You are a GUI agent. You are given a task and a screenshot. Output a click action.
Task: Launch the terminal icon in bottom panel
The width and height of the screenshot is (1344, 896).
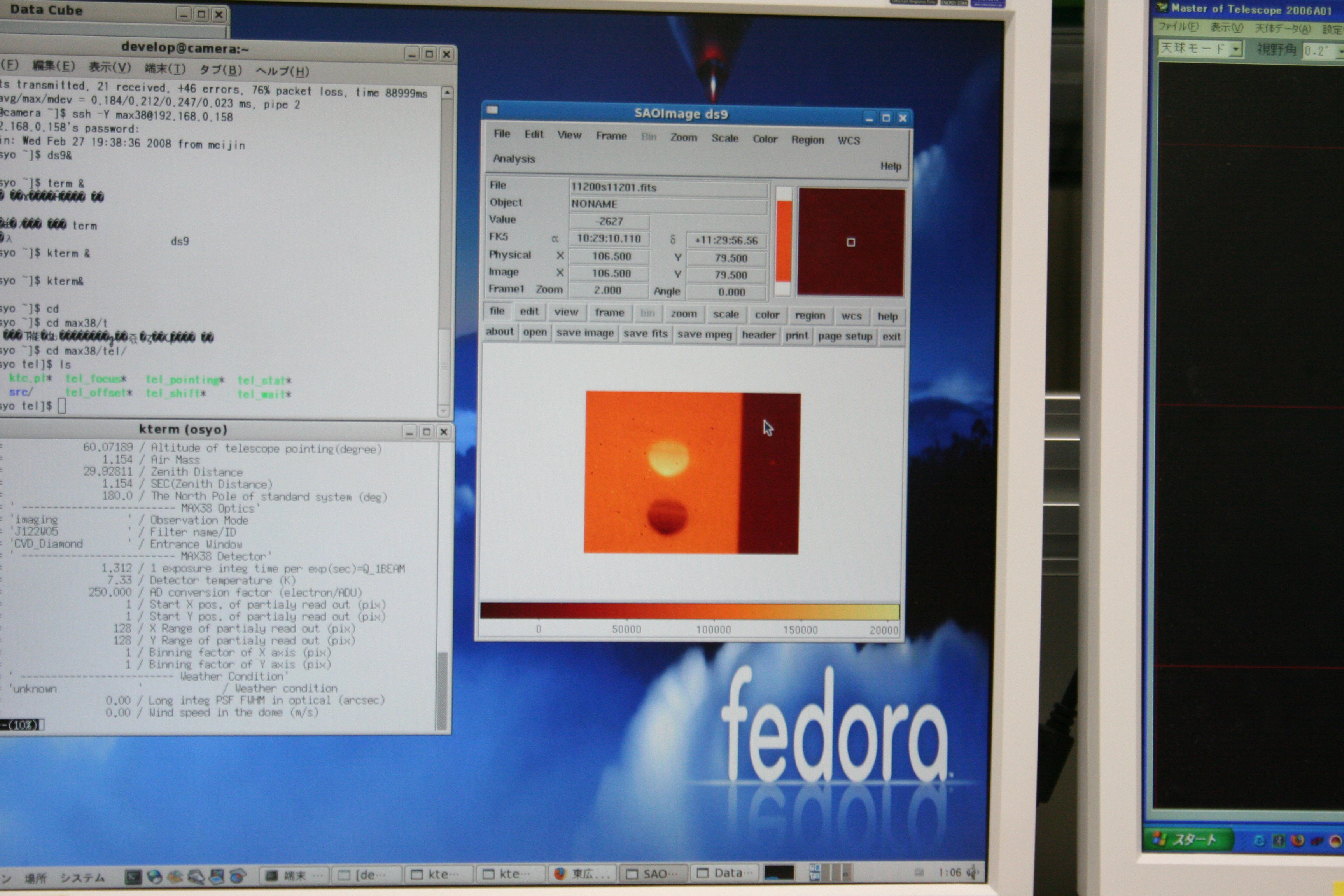(x=133, y=877)
